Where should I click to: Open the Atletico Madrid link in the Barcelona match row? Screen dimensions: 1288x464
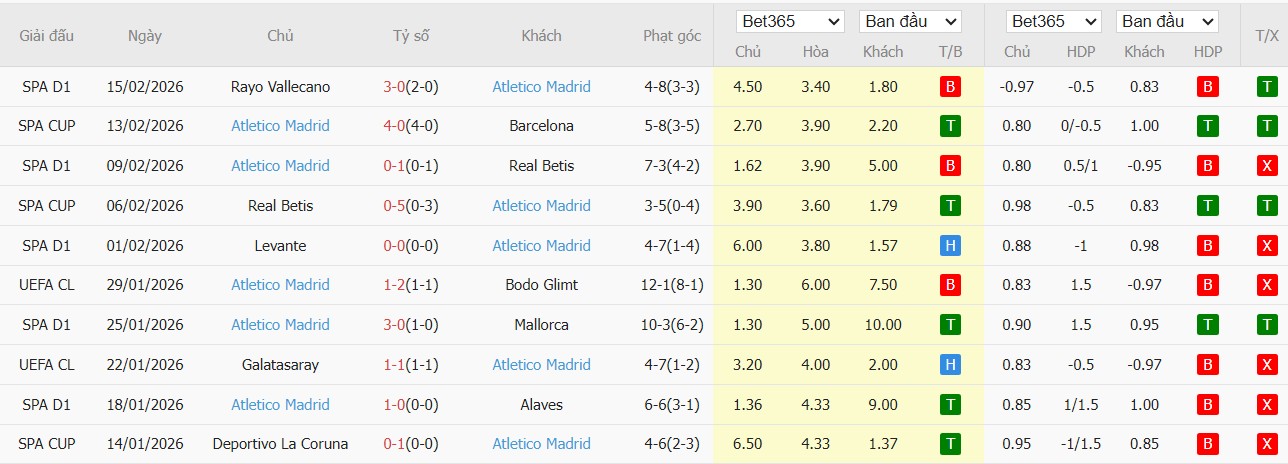pos(280,126)
